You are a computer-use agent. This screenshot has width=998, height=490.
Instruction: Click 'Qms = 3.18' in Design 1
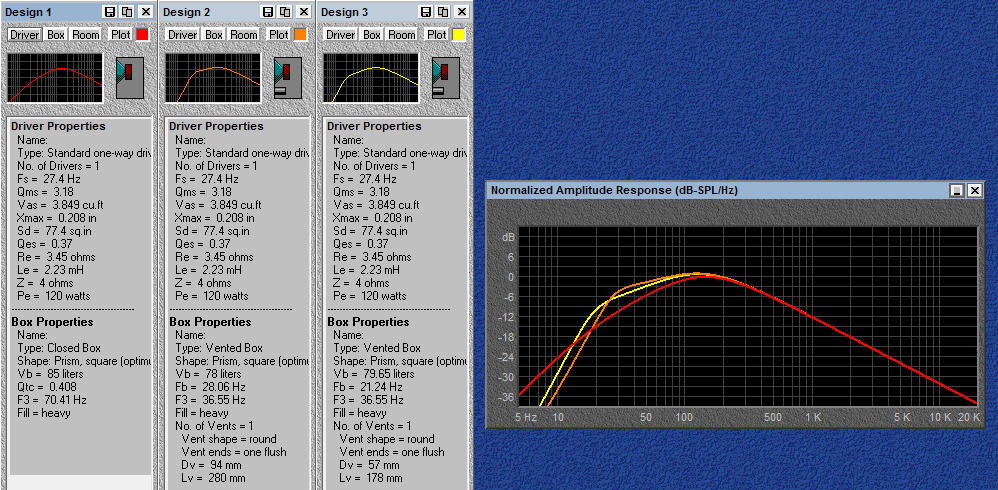click(45, 192)
